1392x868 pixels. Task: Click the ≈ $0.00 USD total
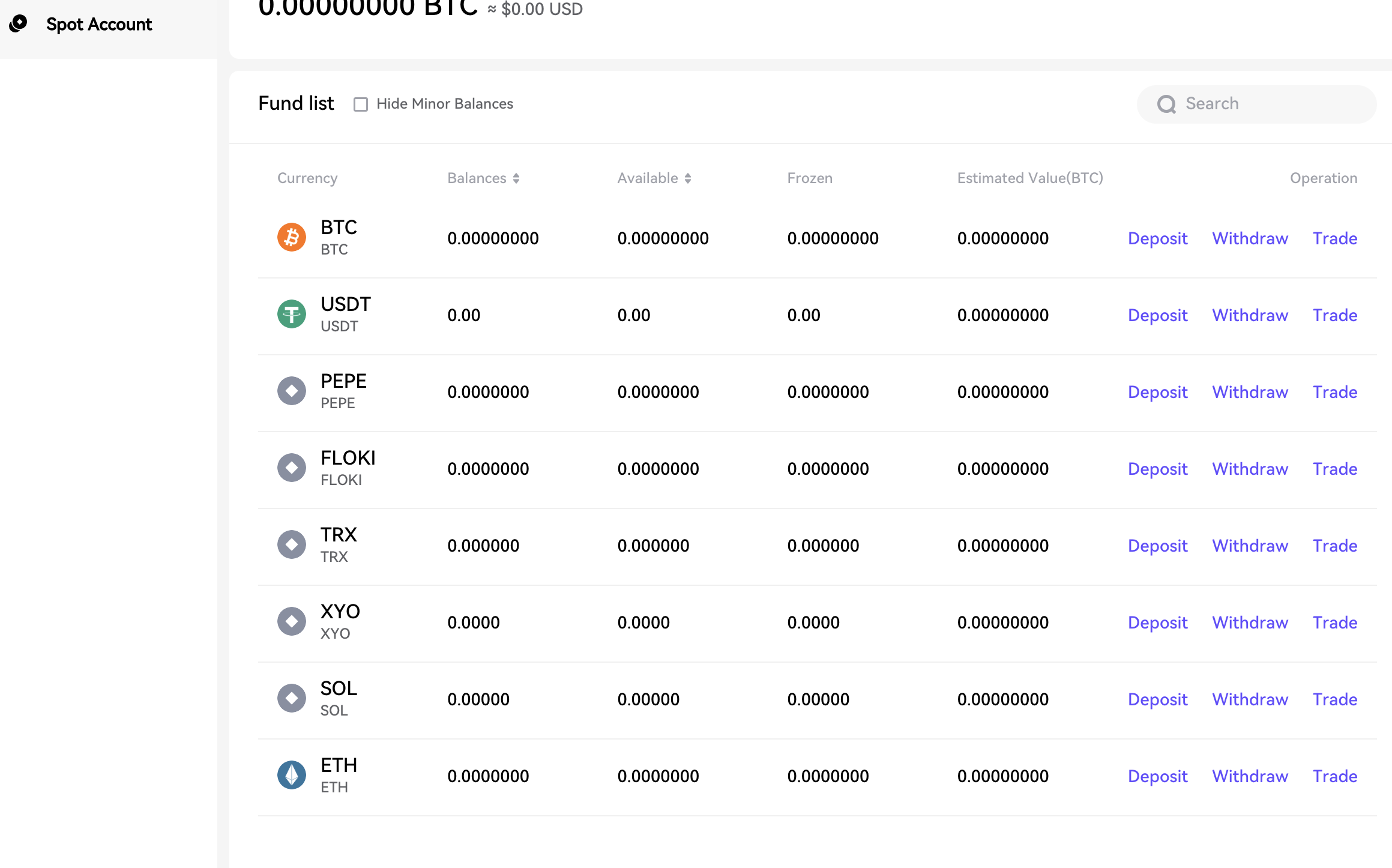(x=535, y=9)
